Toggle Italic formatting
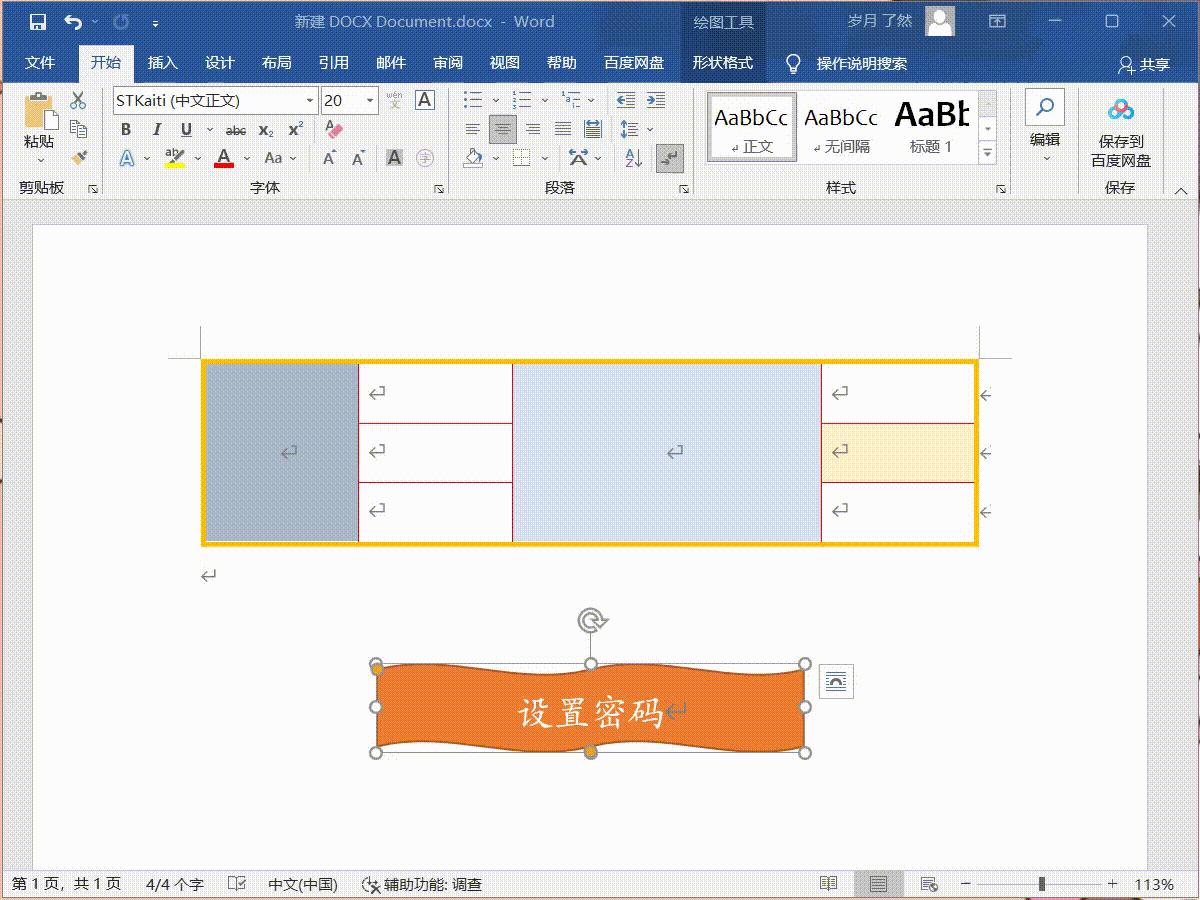Image resolution: width=1200 pixels, height=900 pixels. coord(156,130)
